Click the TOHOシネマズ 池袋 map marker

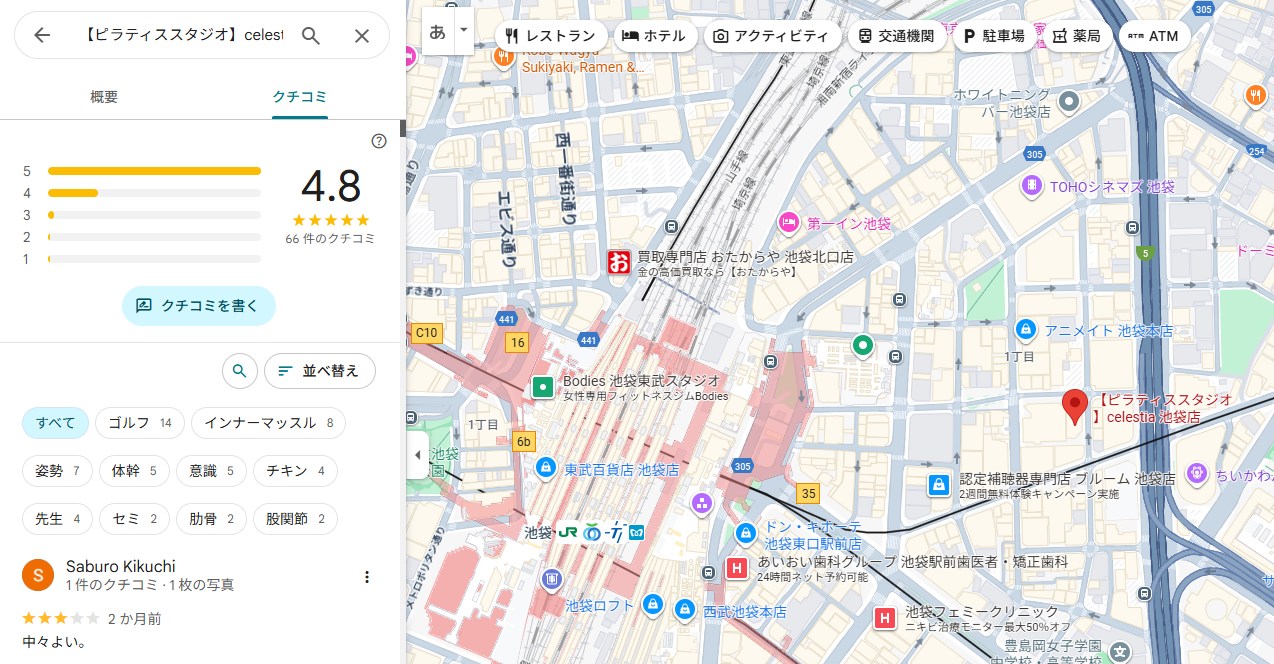[x=1030, y=186]
